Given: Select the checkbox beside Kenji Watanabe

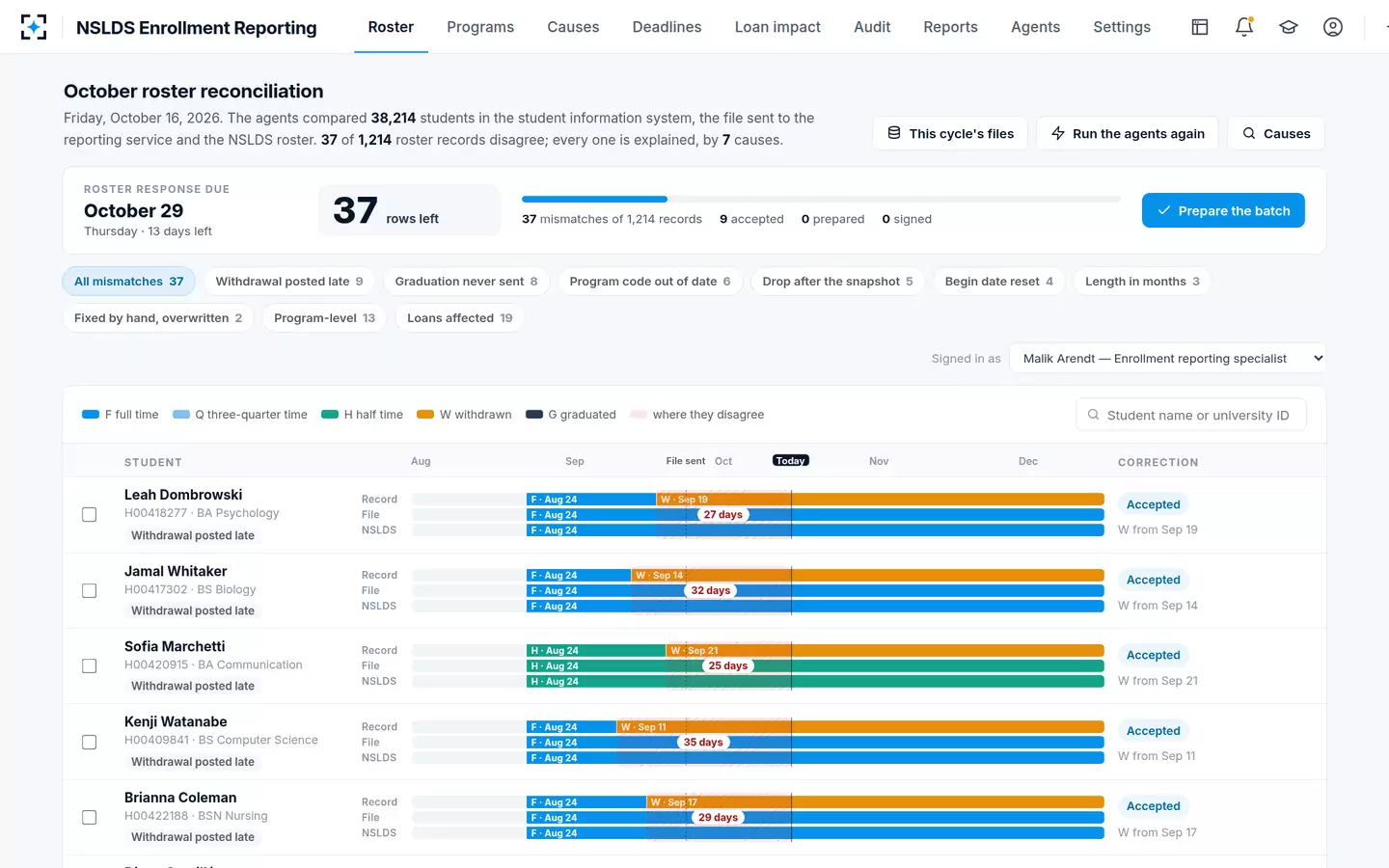Looking at the screenshot, I should (90, 742).
